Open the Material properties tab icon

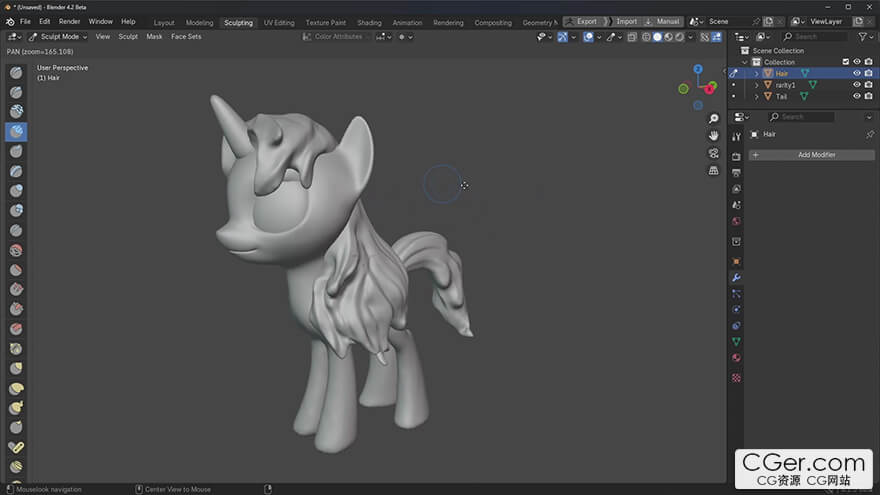(736, 358)
